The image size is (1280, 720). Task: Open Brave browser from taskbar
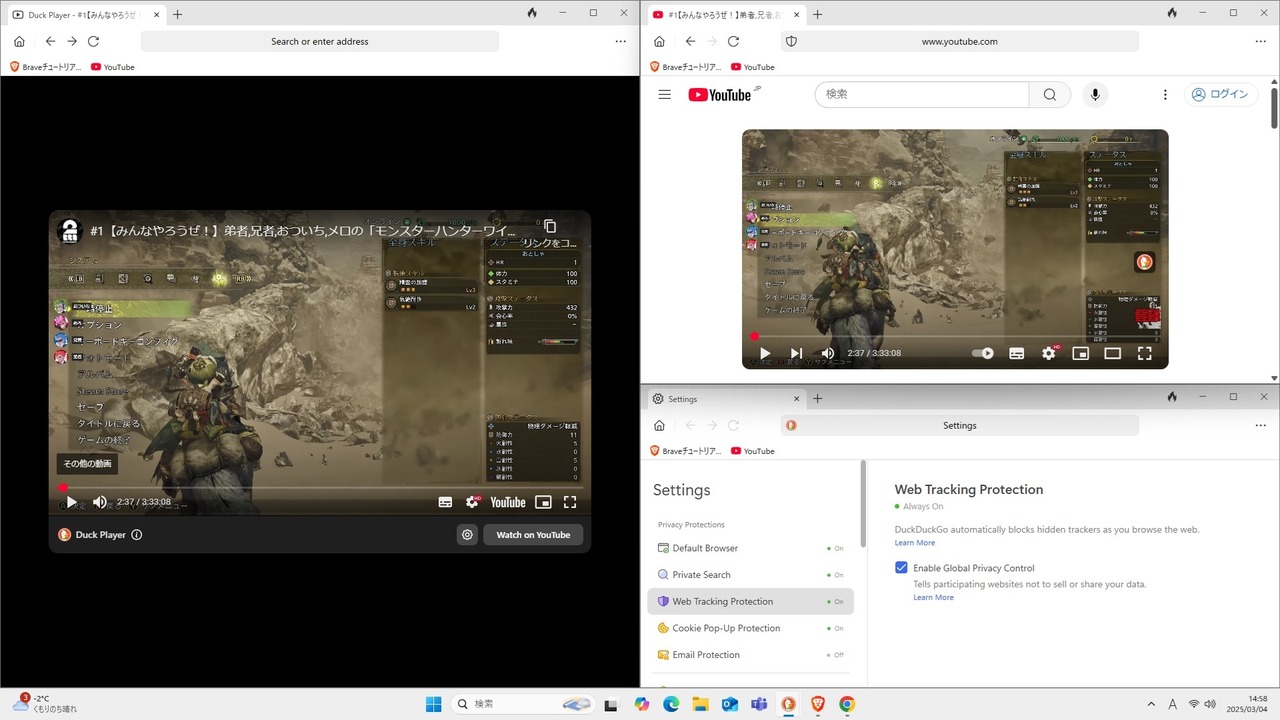(817, 704)
